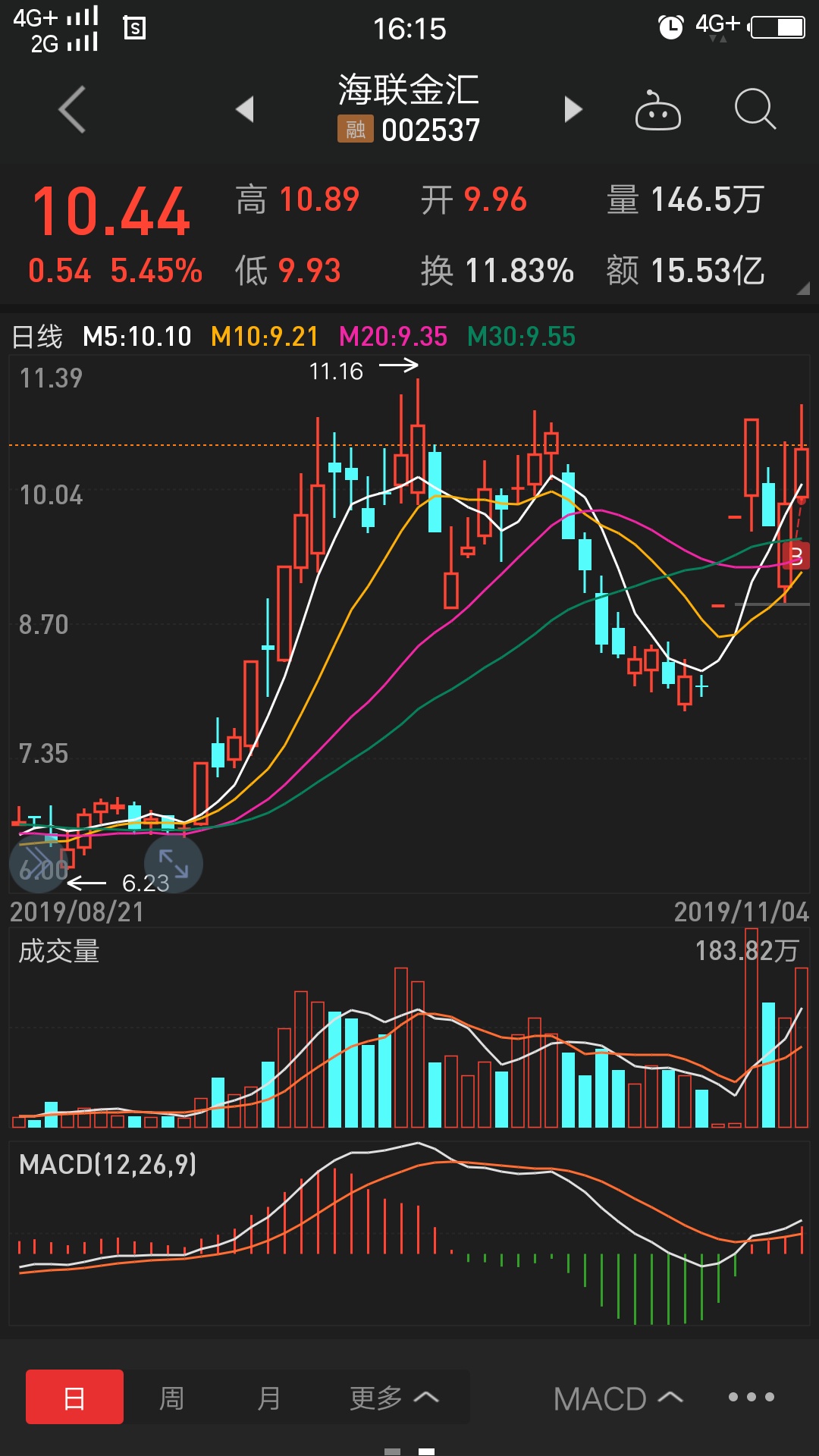Tap the current price 10.44
Screen dimensions: 819x1456
(111, 212)
